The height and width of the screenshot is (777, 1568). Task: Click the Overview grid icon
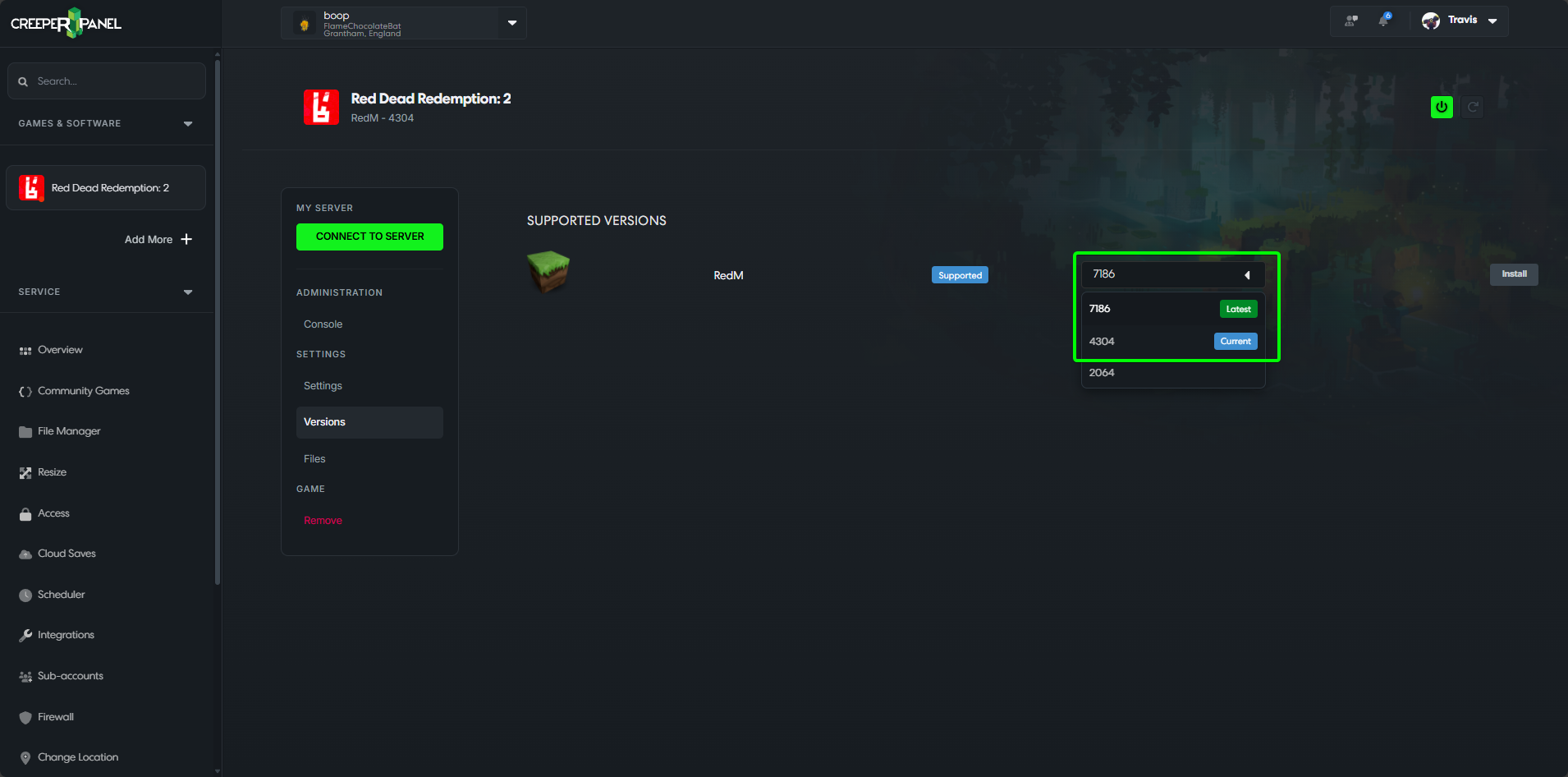[25, 351]
